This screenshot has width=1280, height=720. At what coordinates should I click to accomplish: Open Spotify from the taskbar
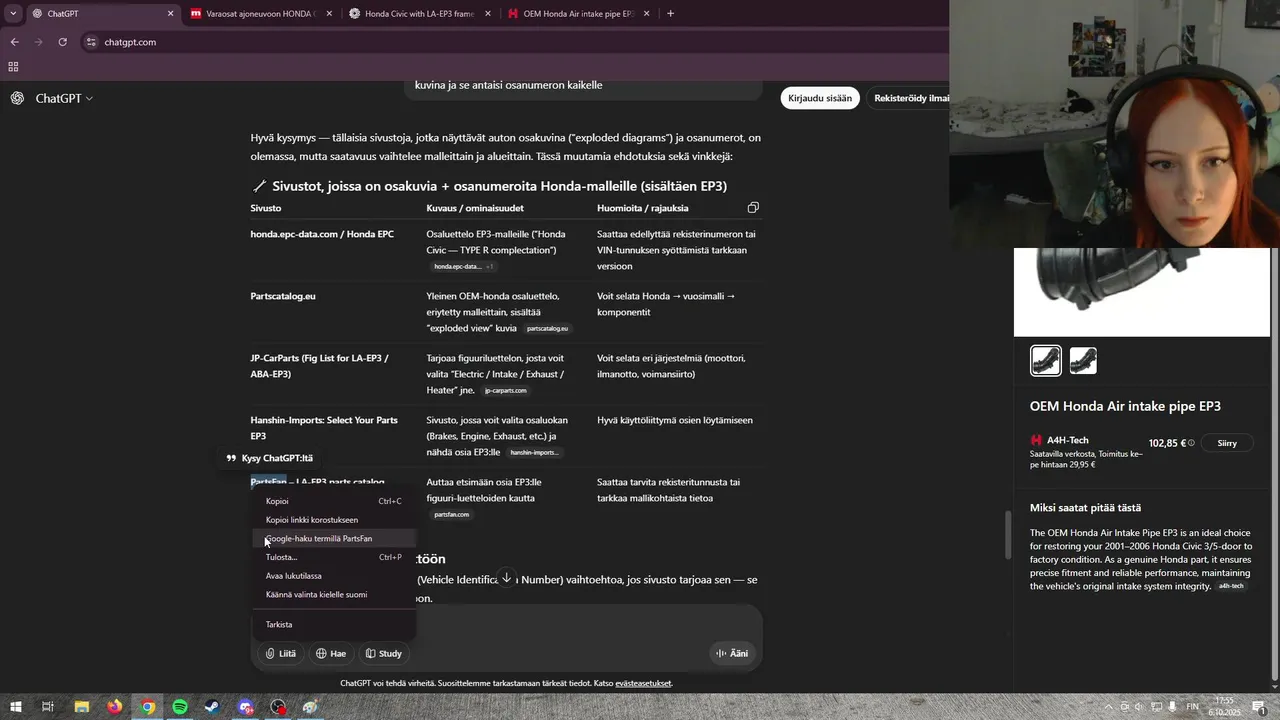(x=180, y=707)
